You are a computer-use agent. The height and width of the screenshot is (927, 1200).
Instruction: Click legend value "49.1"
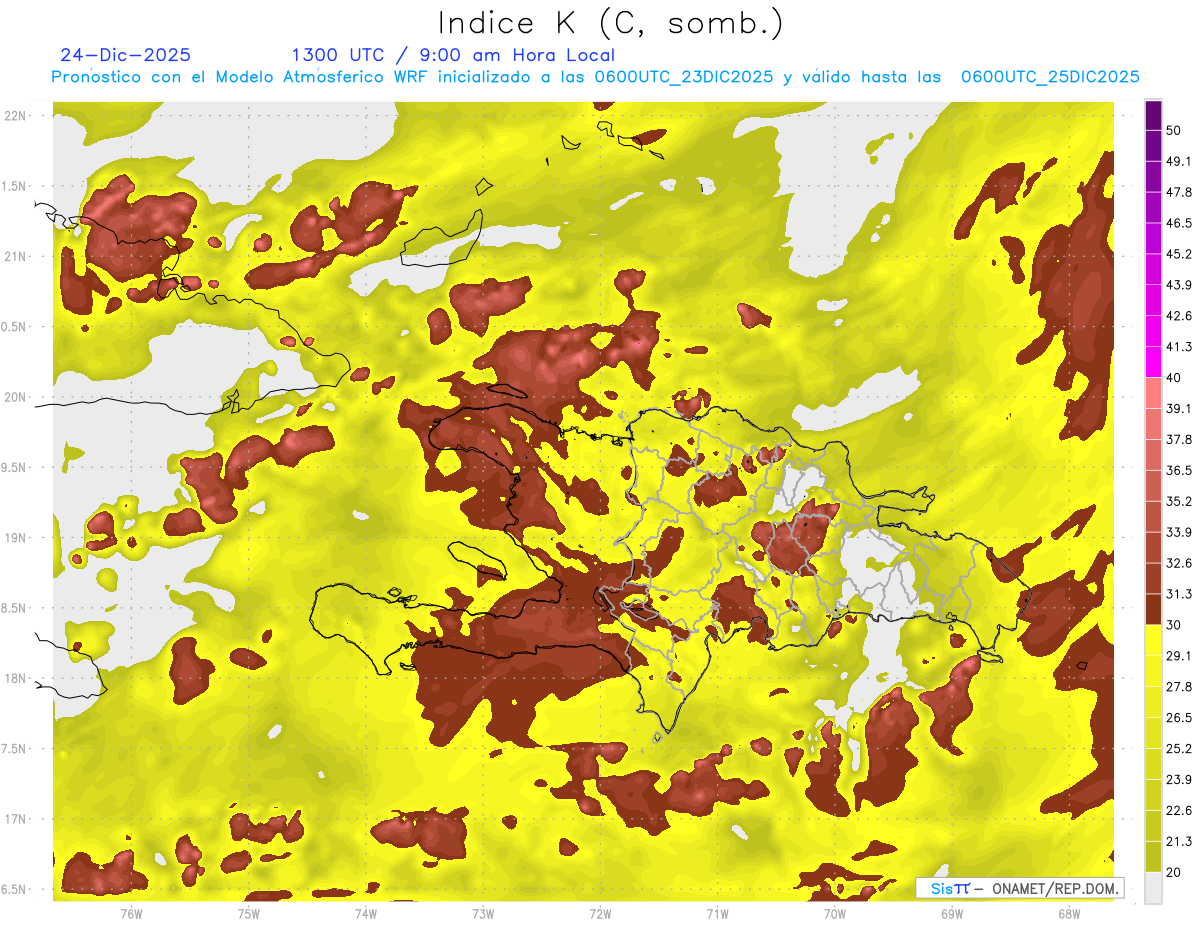(1179, 161)
